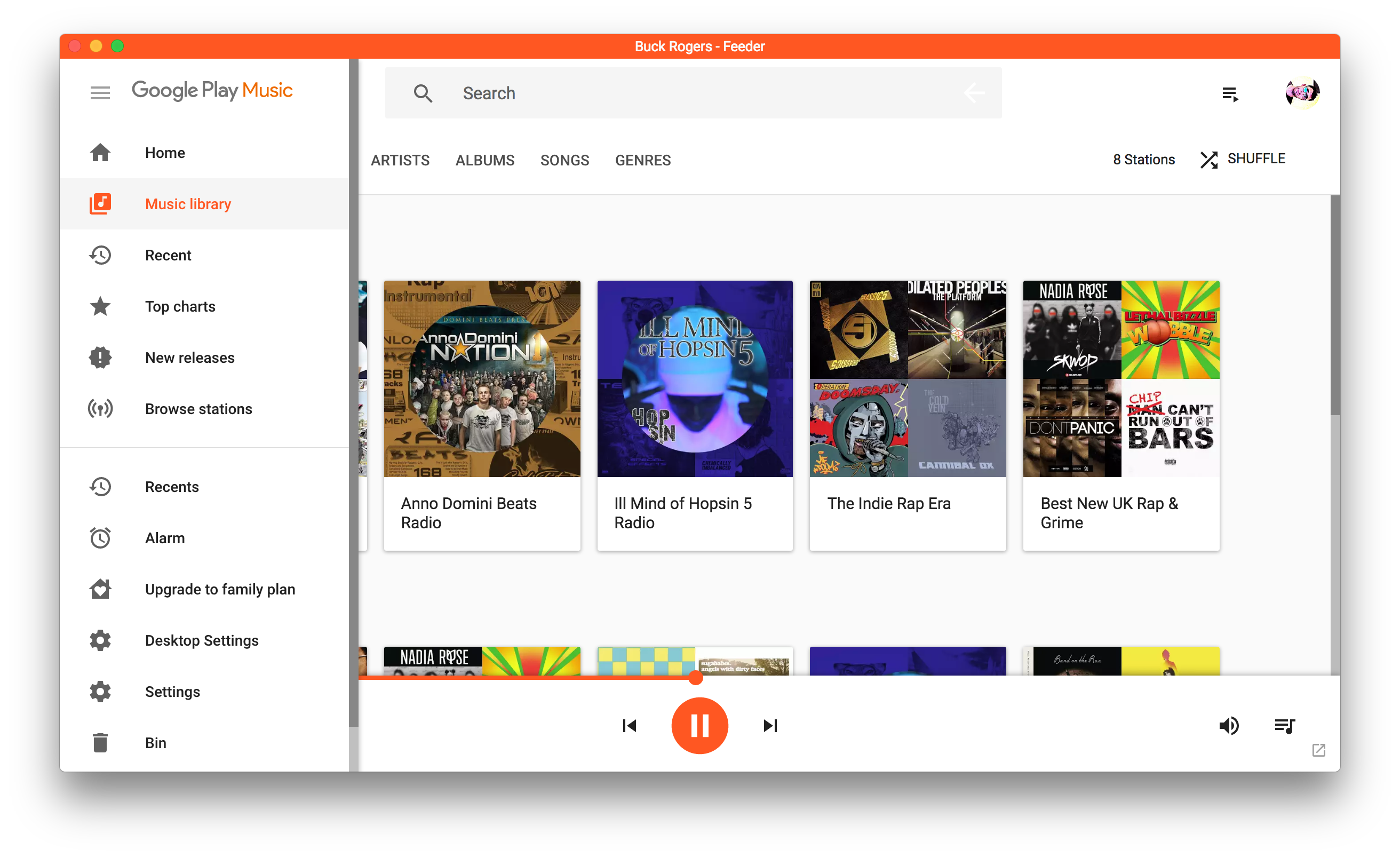
Task: Switch to the ALBUMS tab
Action: 484,160
